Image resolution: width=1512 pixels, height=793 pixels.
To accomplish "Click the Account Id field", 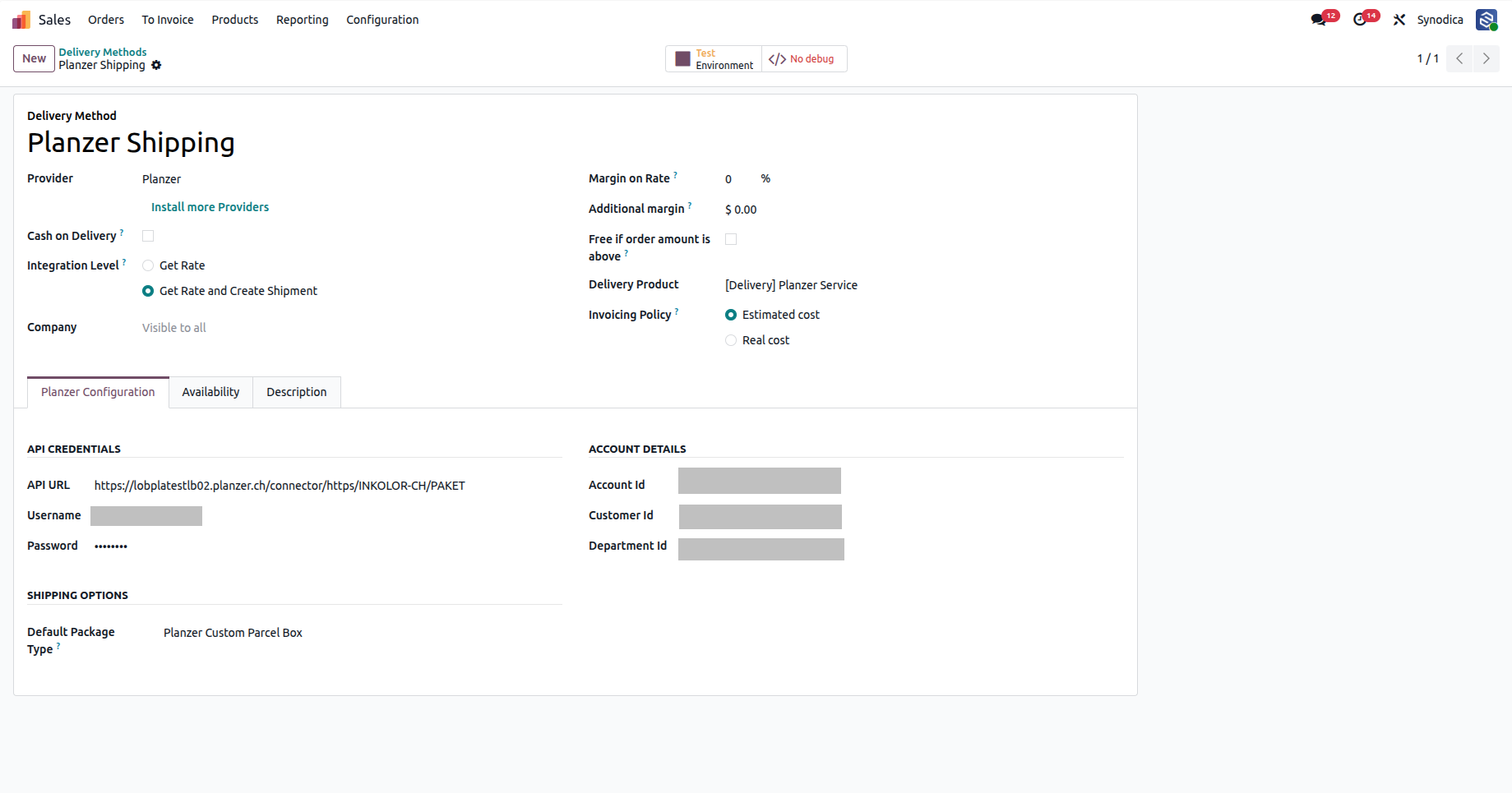I will (x=760, y=481).
